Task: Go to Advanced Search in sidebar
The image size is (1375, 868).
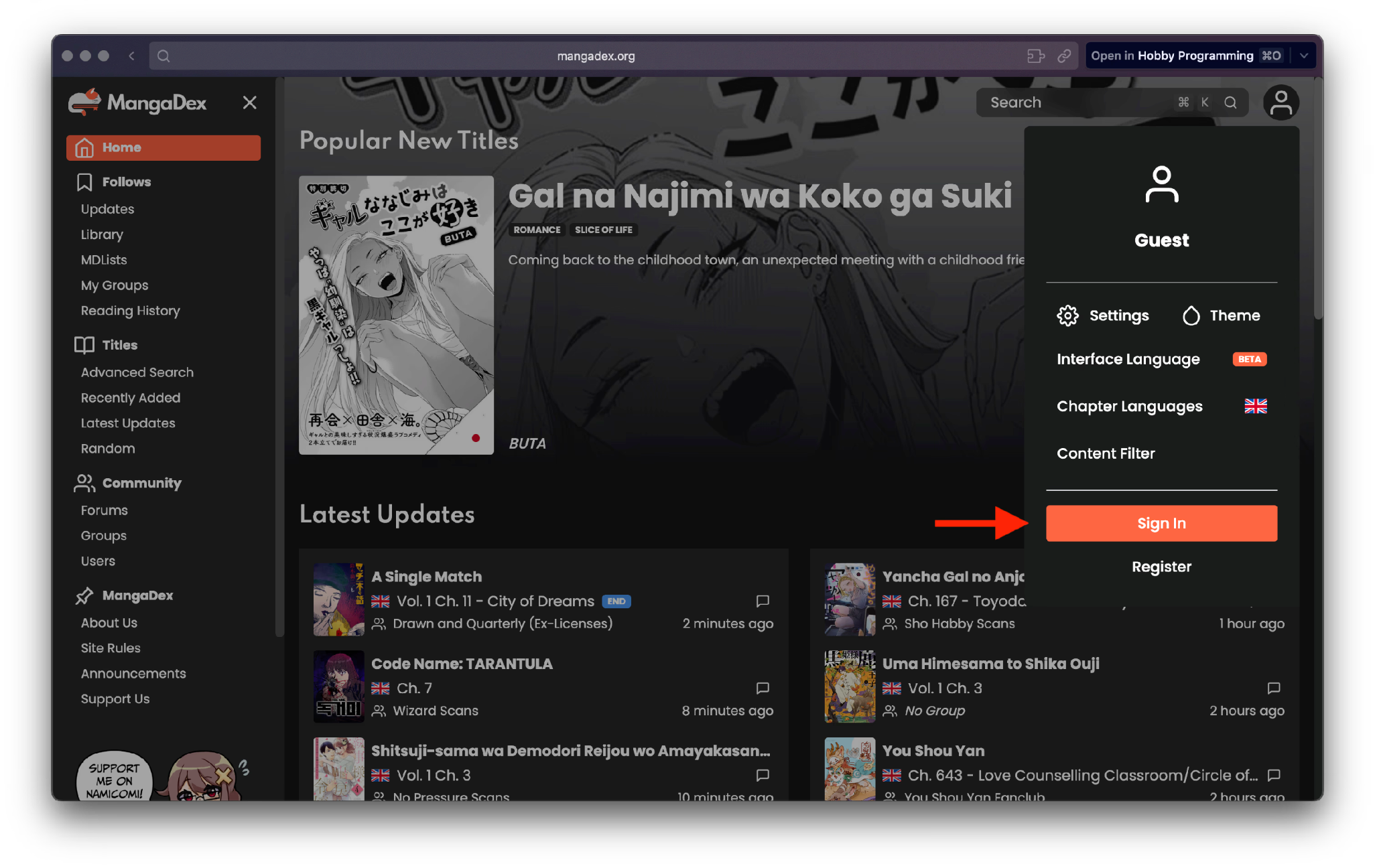Action: 137,372
